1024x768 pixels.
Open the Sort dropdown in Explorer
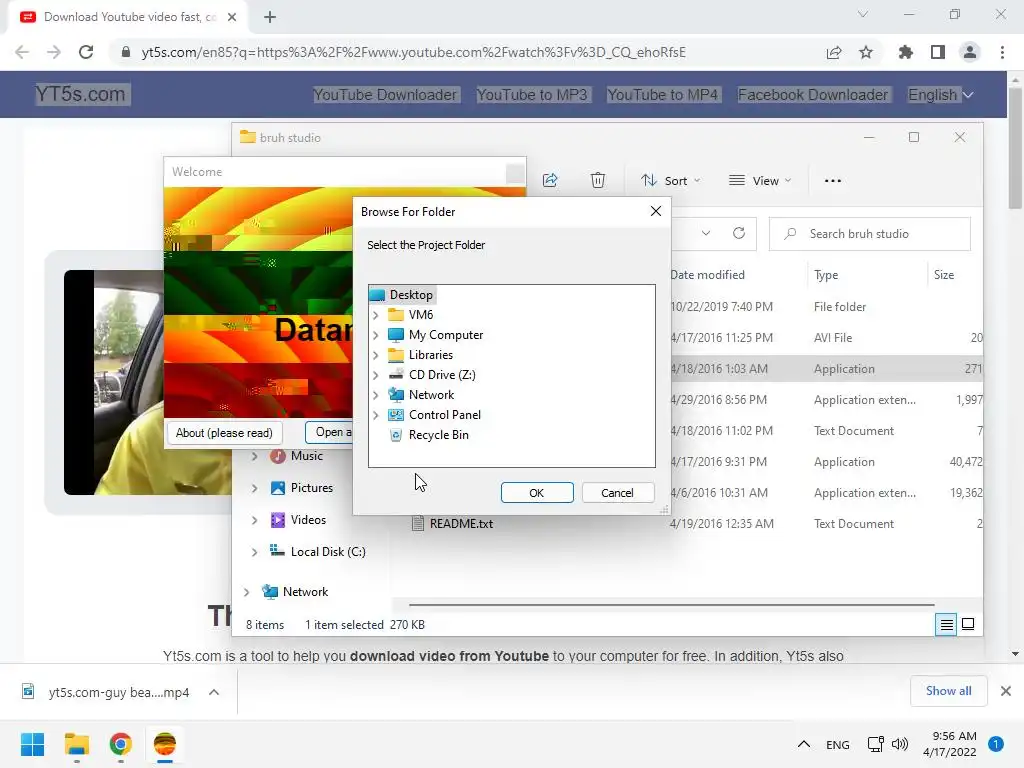(670, 181)
